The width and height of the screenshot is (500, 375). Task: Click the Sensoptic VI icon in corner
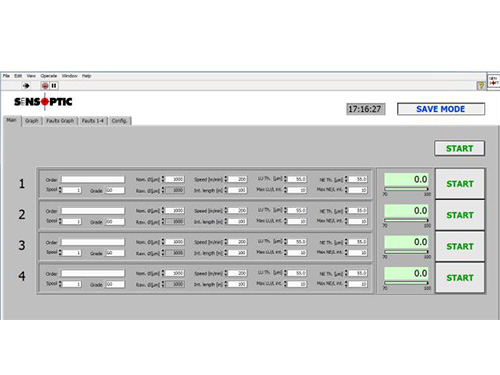point(494,81)
